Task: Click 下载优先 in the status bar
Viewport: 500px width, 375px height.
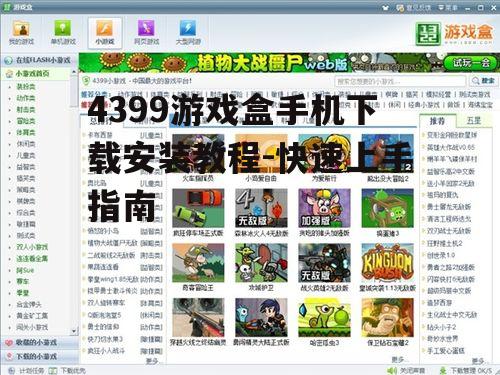Action: [x=67, y=370]
